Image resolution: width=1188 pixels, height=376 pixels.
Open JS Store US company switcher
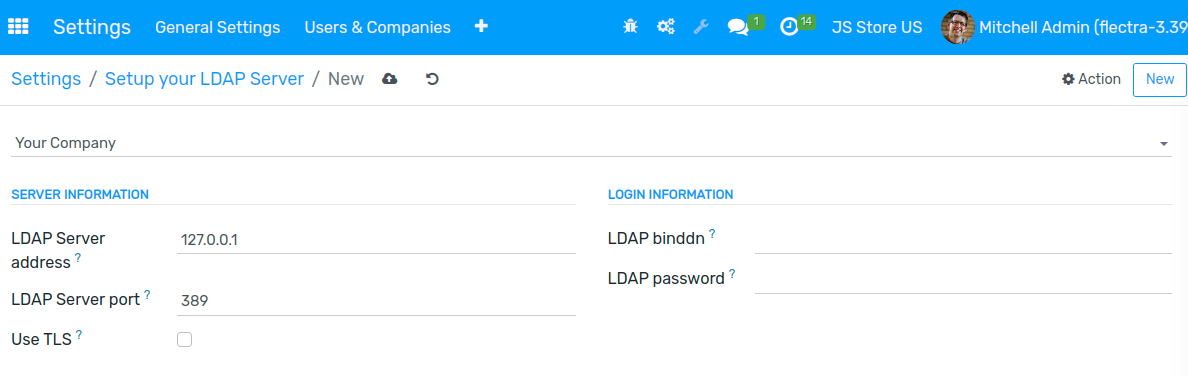click(877, 27)
